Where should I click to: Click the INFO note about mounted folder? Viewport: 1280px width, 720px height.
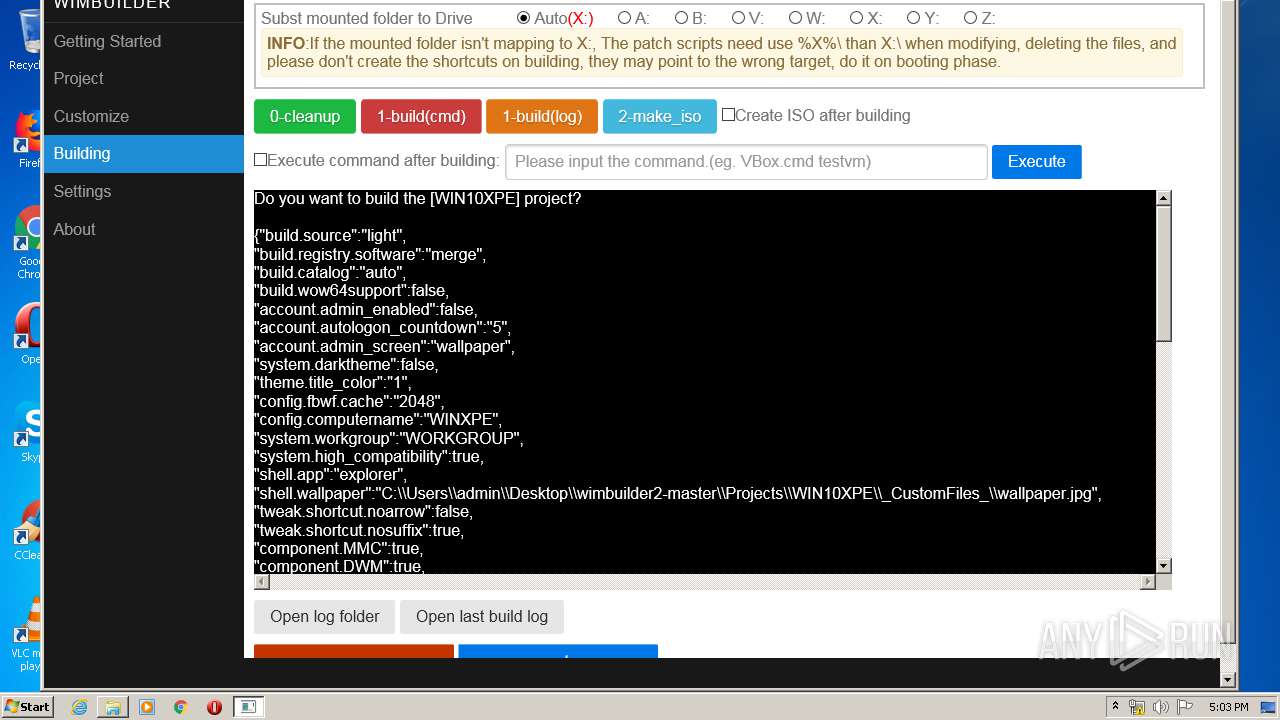[722, 52]
